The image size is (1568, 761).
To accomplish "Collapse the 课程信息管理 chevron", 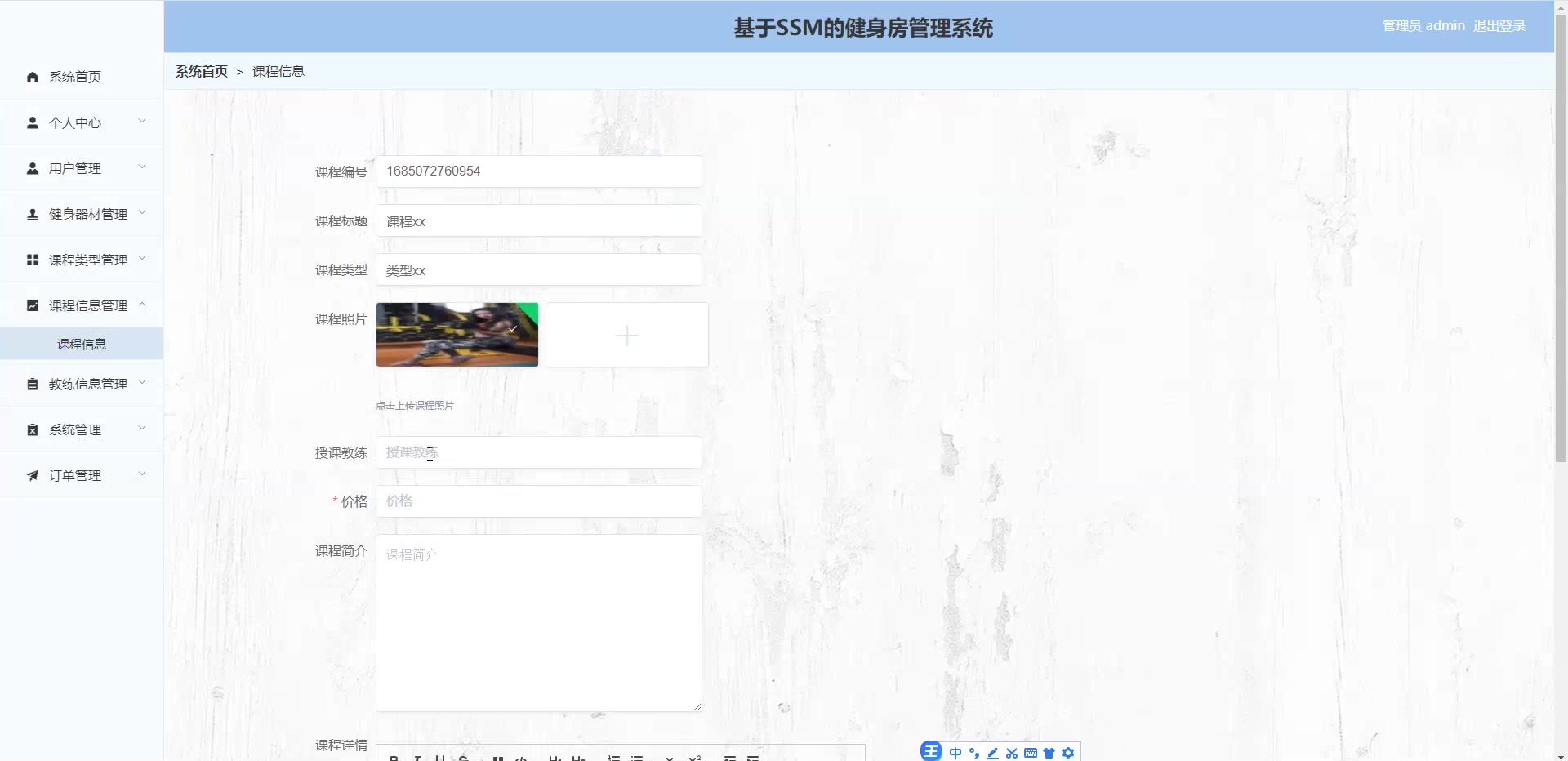I will pos(142,305).
